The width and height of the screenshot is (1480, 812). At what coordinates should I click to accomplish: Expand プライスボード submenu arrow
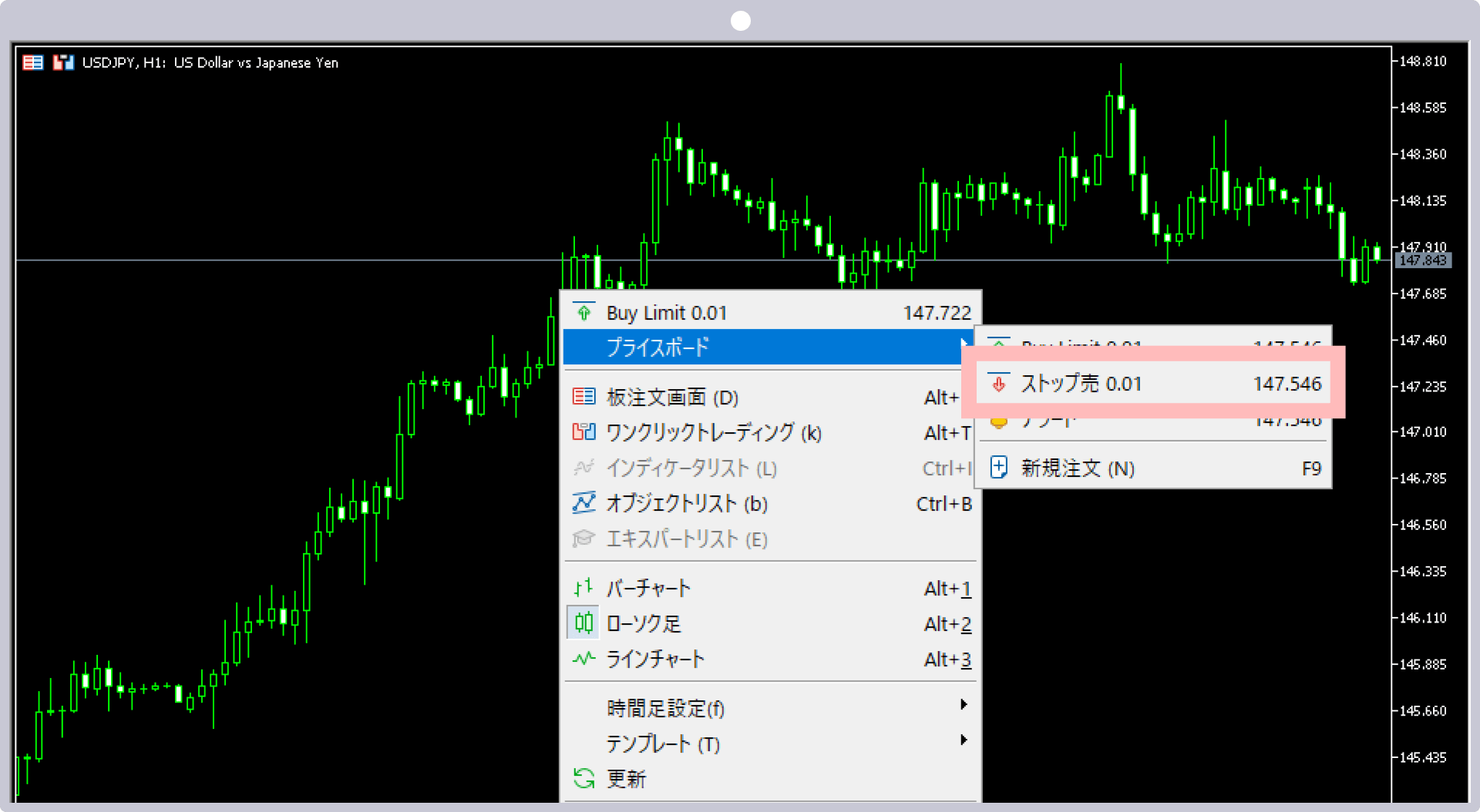[x=964, y=344]
